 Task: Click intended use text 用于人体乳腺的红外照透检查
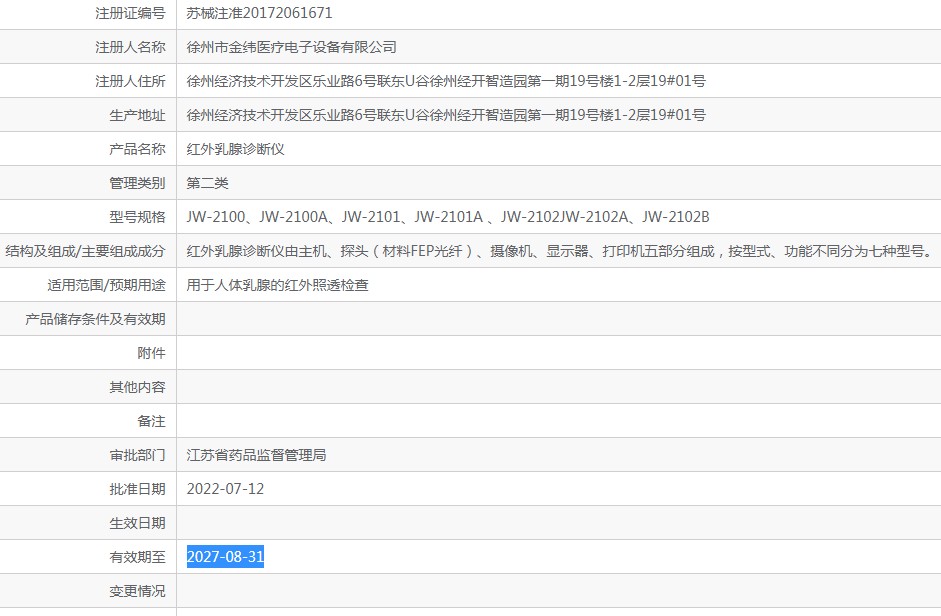(277, 285)
